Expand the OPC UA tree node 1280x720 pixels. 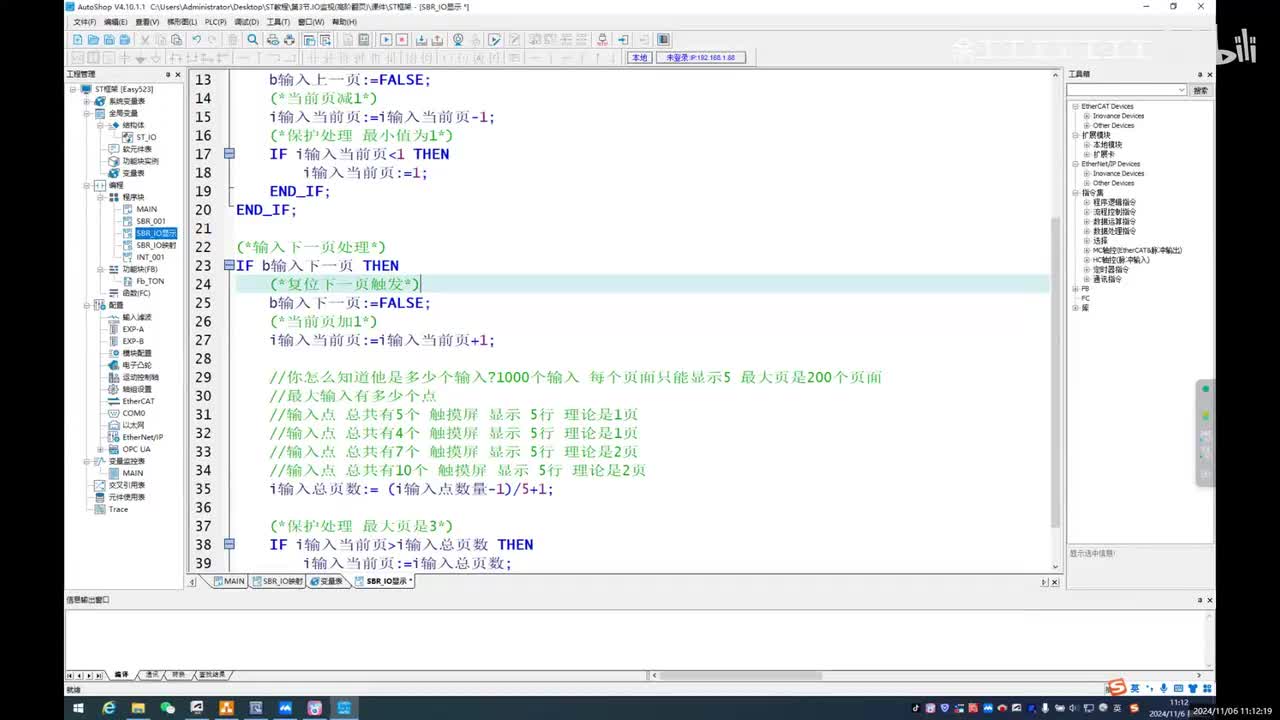[101, 449]
